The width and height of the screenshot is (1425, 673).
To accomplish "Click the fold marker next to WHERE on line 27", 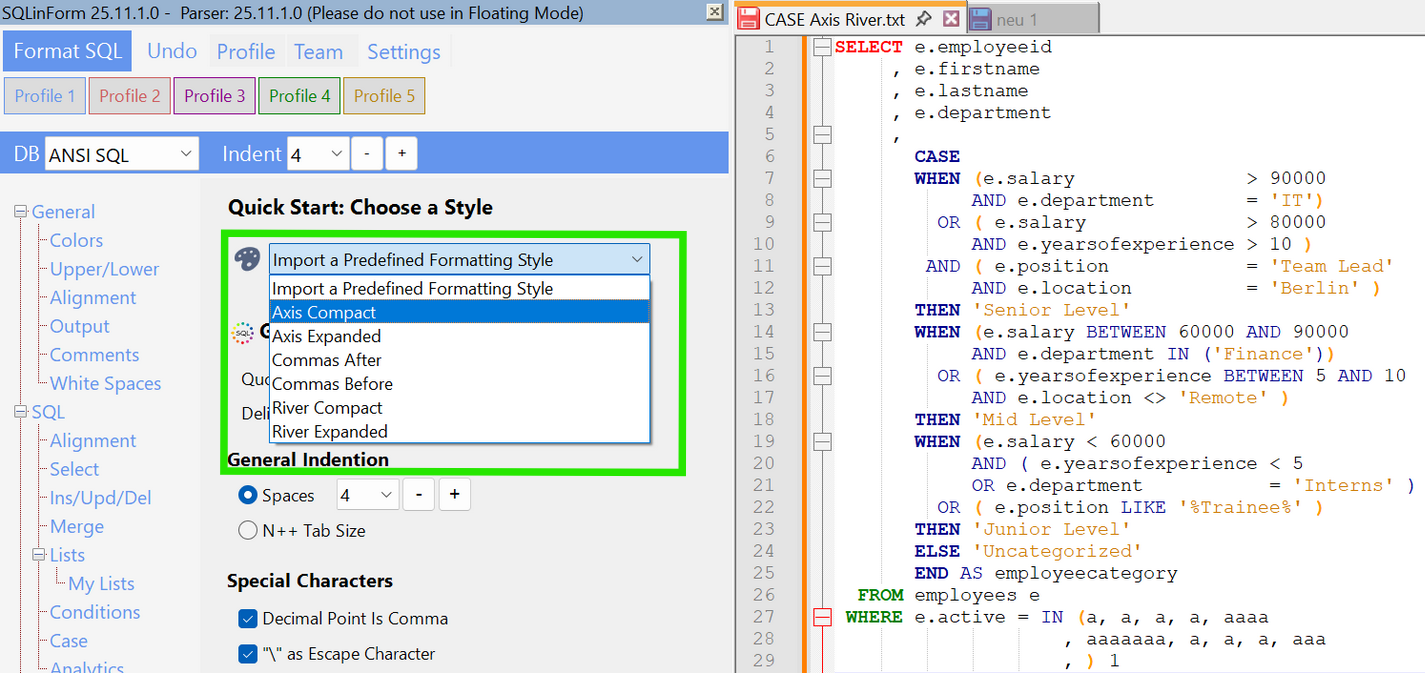I will click(x=821, y=617).
